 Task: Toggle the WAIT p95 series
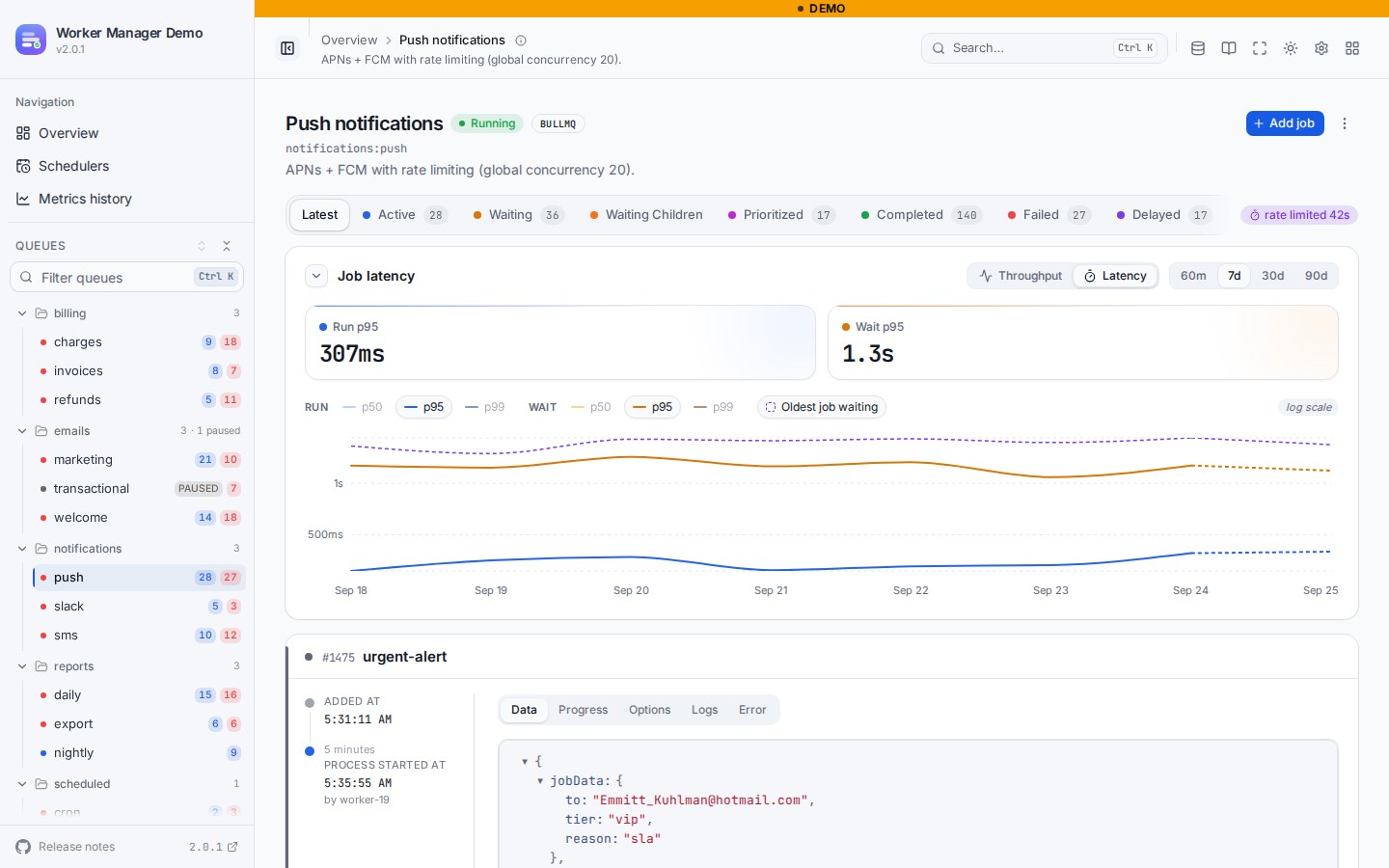(652, 407)
